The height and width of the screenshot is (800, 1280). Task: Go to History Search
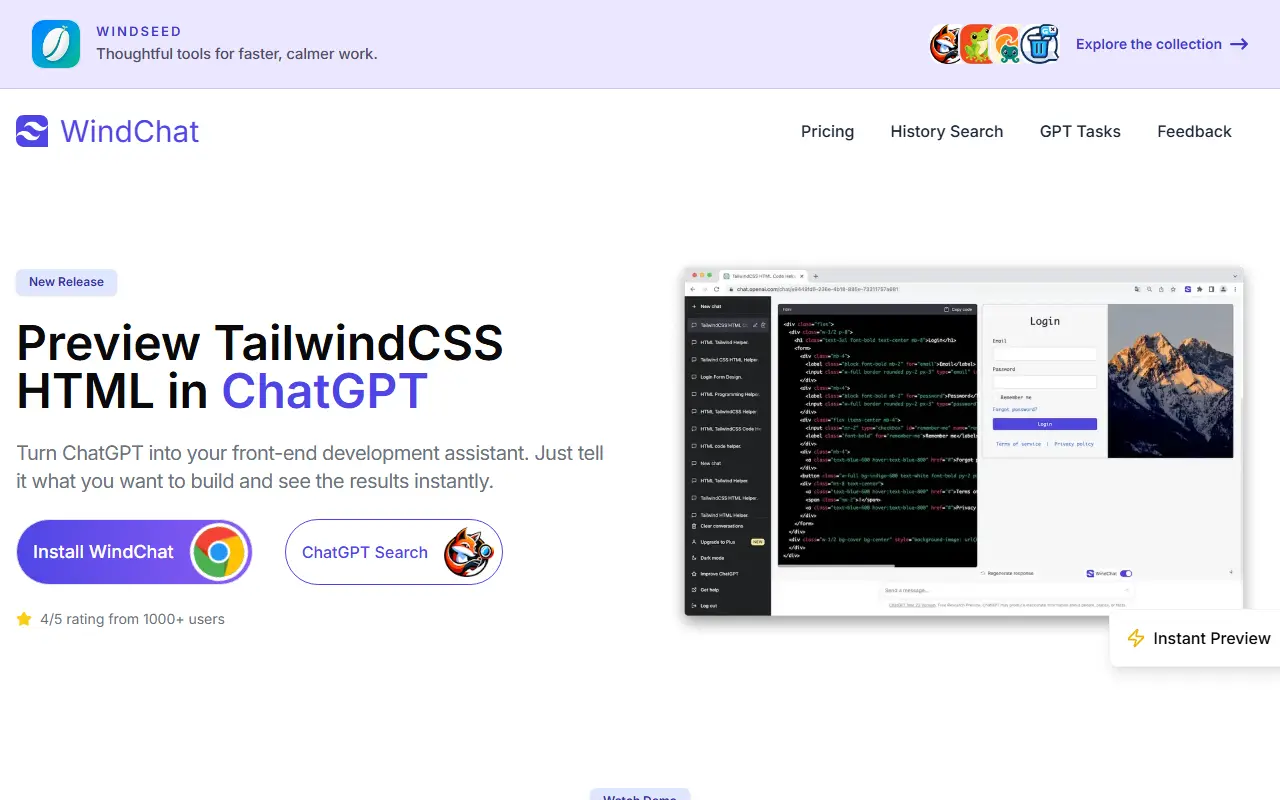pyautogui.click(x=946, y=131)
